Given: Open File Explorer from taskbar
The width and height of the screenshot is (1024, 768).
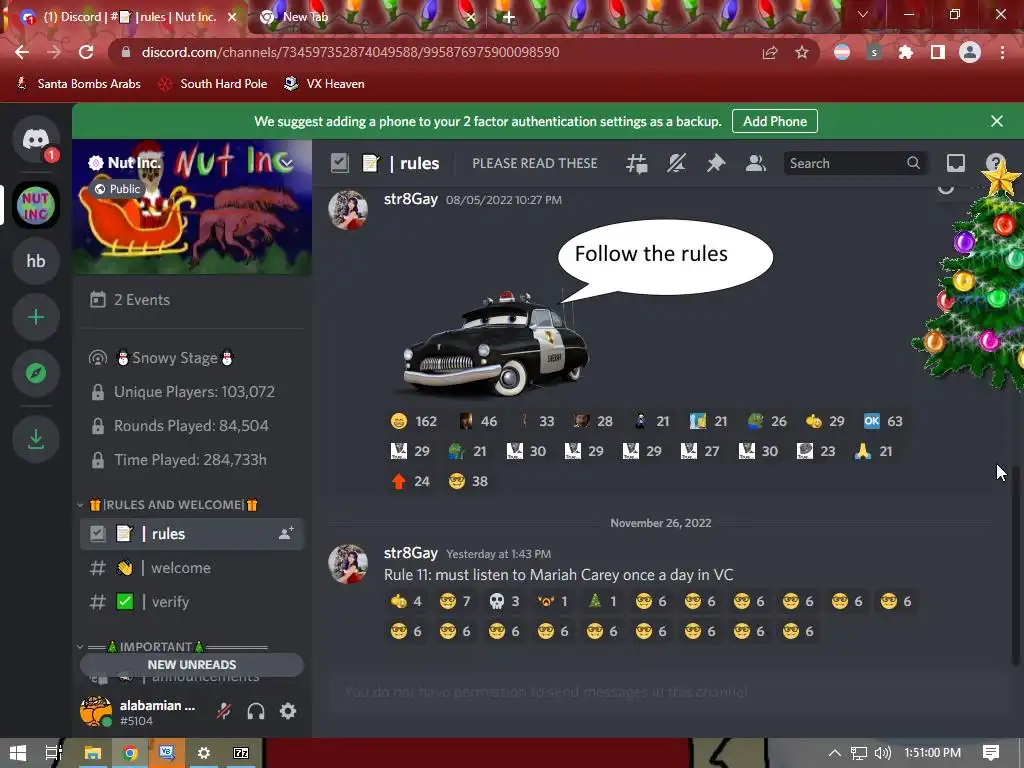Looking at the screenshot, I should [x=92, y=753].
